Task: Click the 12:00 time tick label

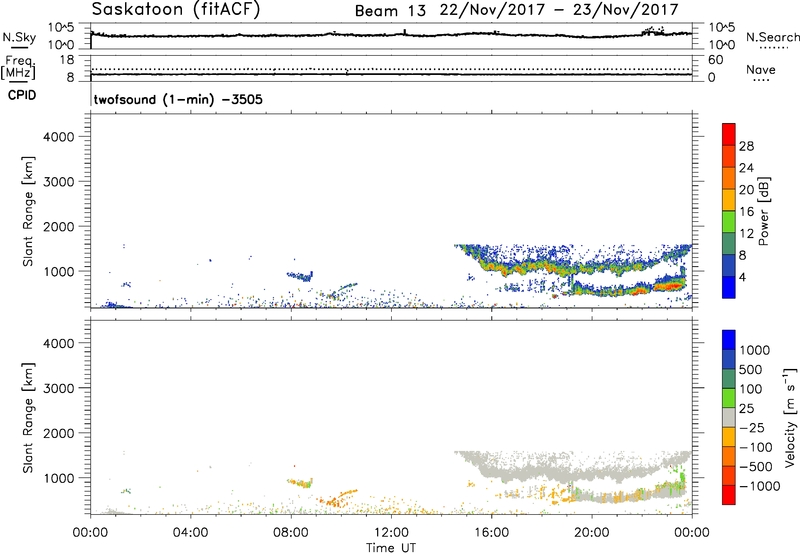Action: coord(391,533)
